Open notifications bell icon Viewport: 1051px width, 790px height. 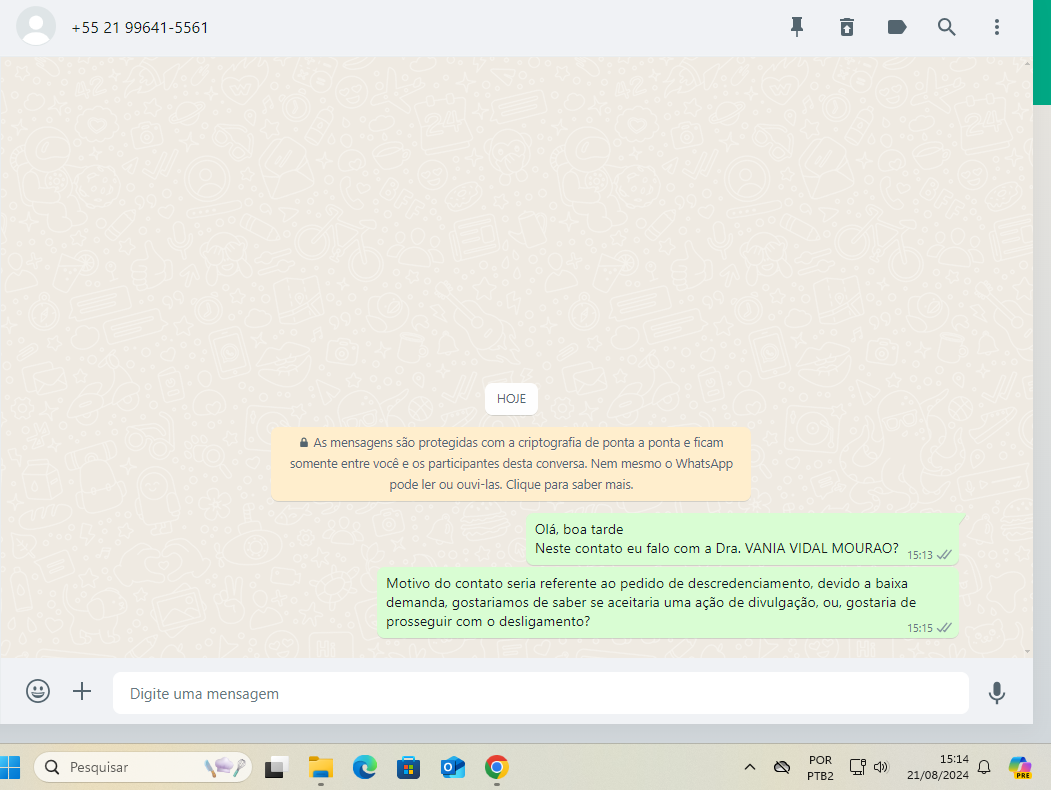point(984,767)
